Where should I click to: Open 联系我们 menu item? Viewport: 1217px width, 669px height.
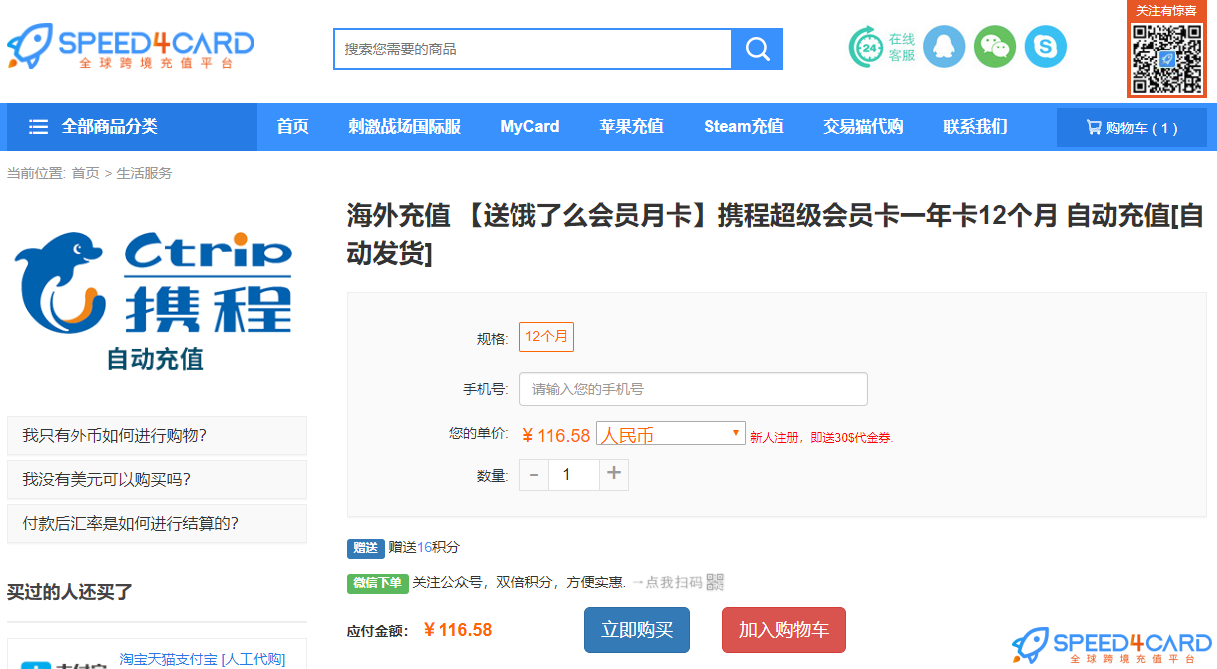click(976, 127)
